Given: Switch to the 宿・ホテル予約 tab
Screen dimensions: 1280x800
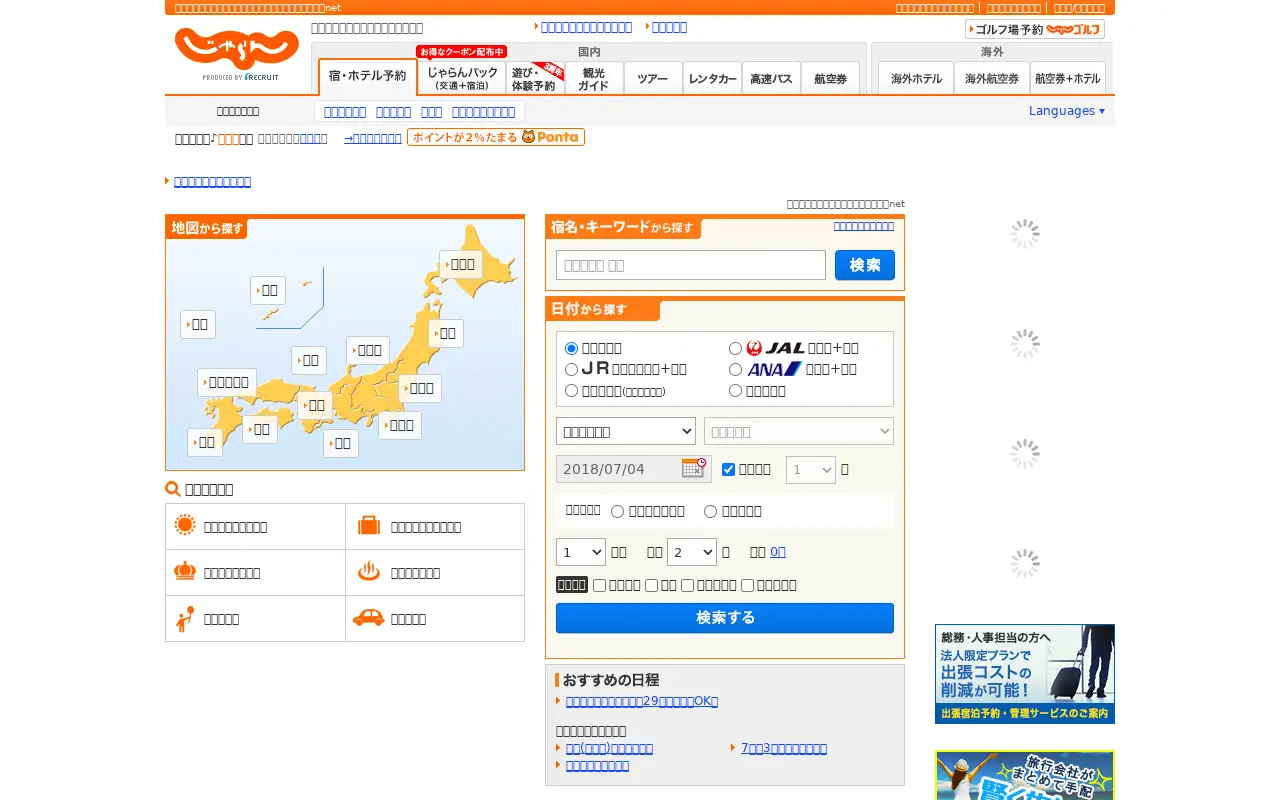Looking at the screenshot, I should click(x=368, y=77).
